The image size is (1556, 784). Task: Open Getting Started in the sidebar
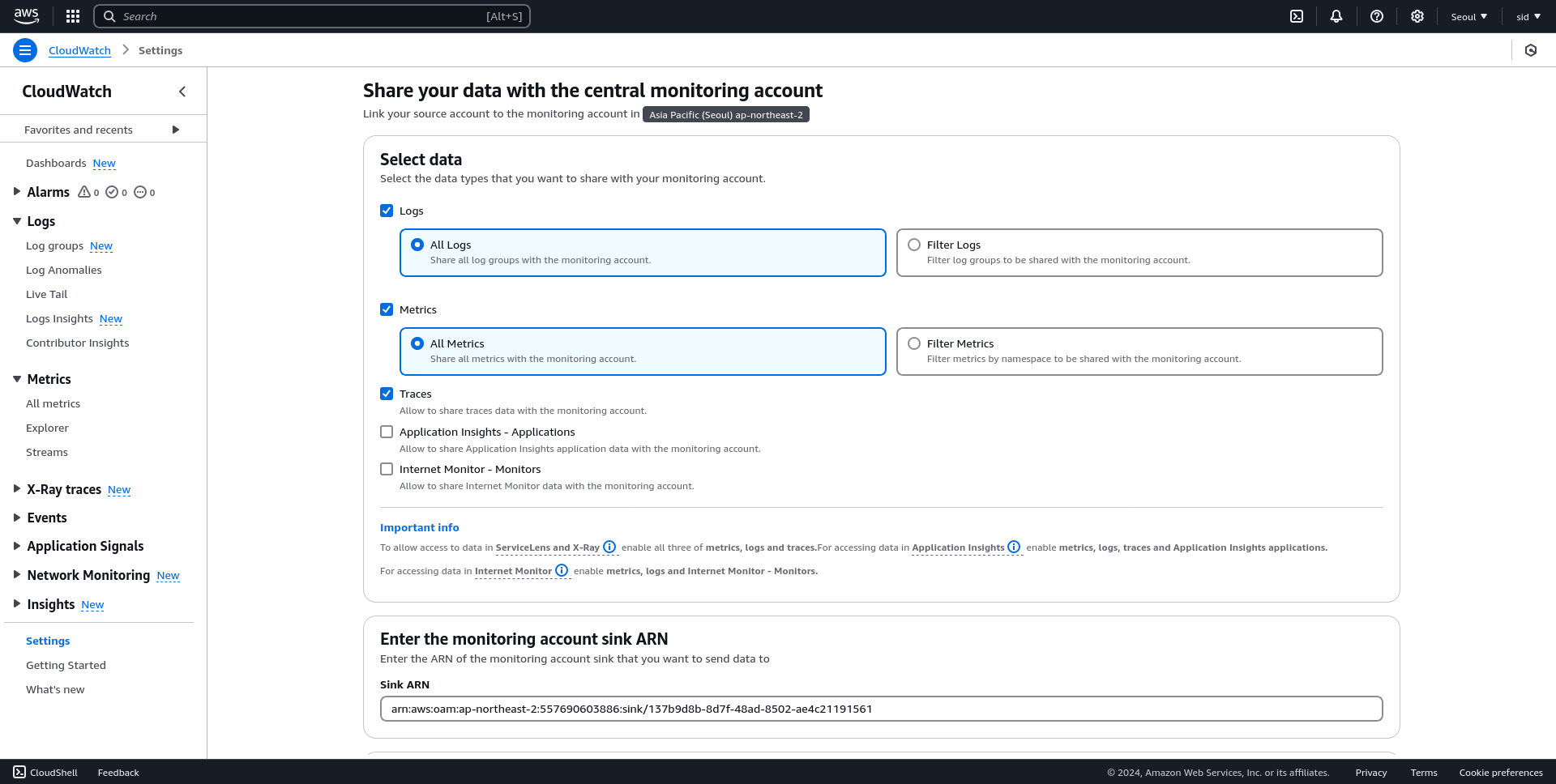66,665
